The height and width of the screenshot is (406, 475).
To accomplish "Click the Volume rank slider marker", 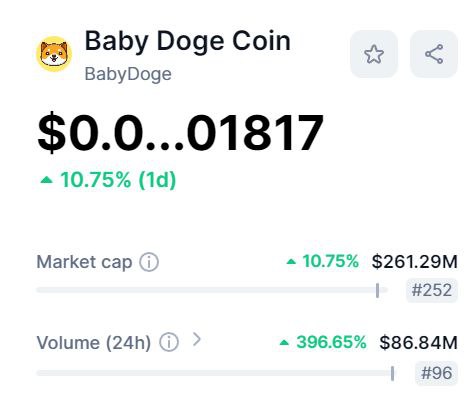I will pos(392,373).
